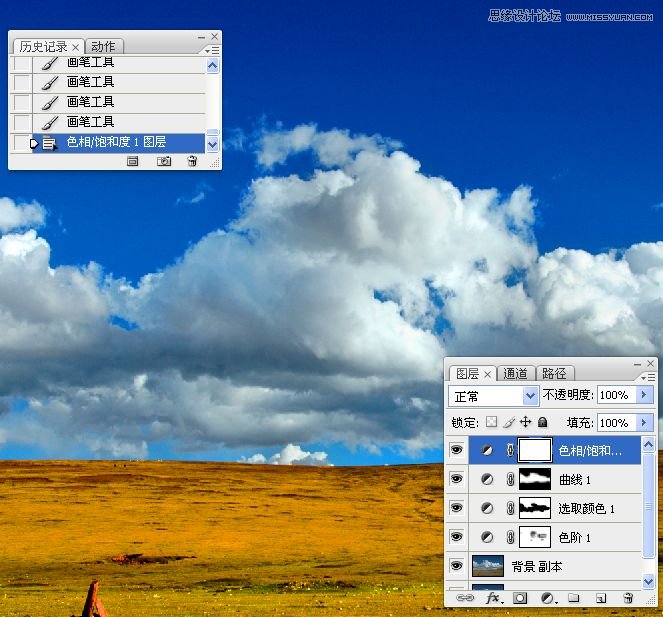
Task: Open 填充 slider arrow
Action: coord(644,423)
